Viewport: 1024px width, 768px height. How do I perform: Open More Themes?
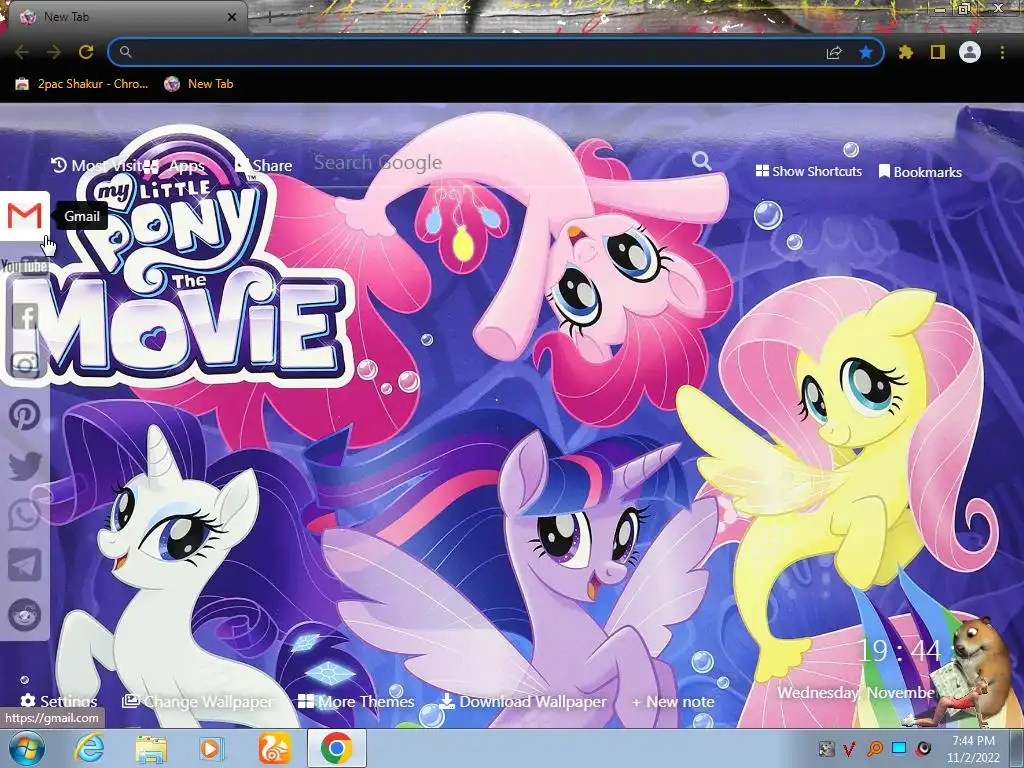356,701
